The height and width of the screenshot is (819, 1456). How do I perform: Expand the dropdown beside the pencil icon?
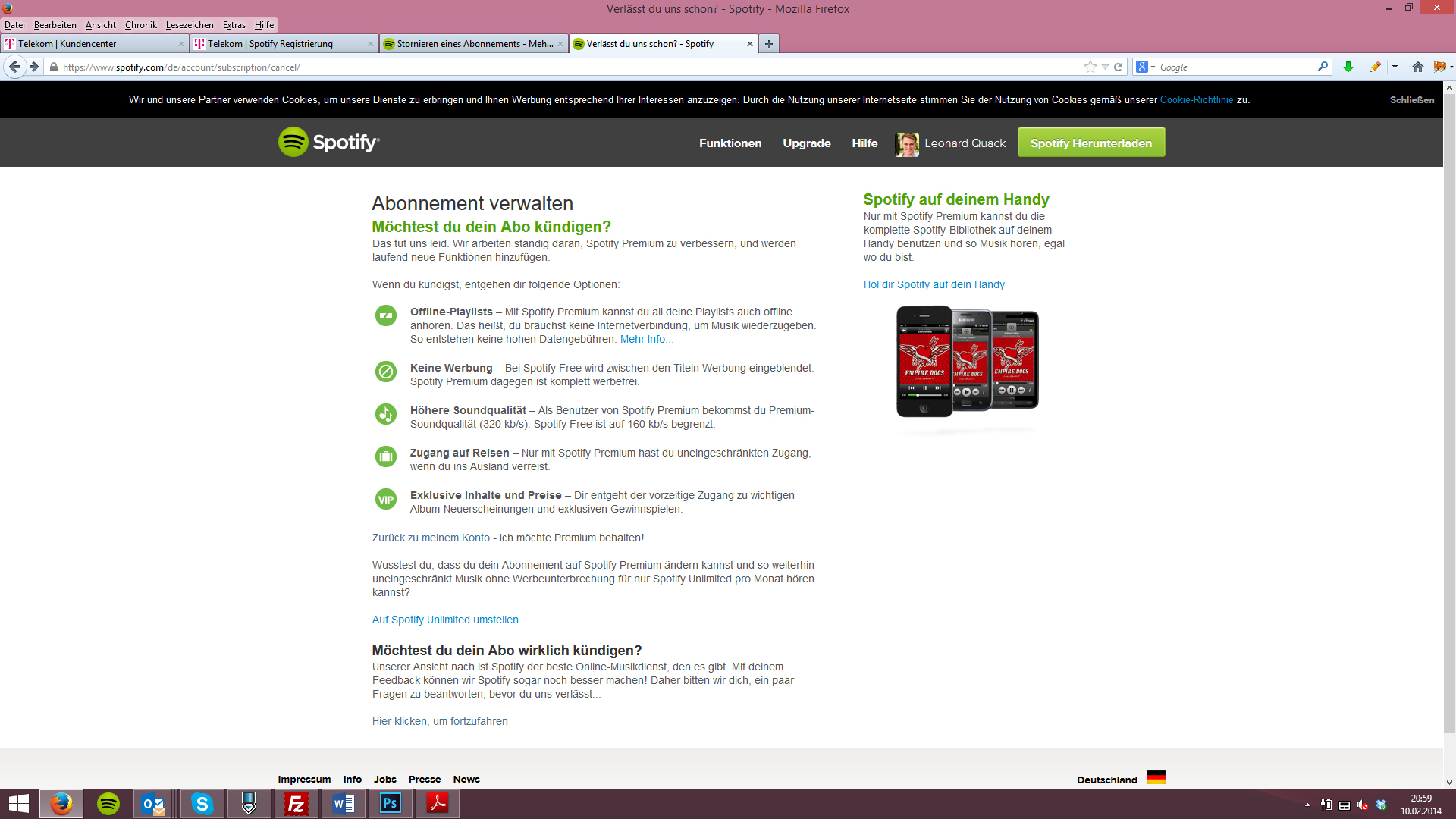point(1395,67)
